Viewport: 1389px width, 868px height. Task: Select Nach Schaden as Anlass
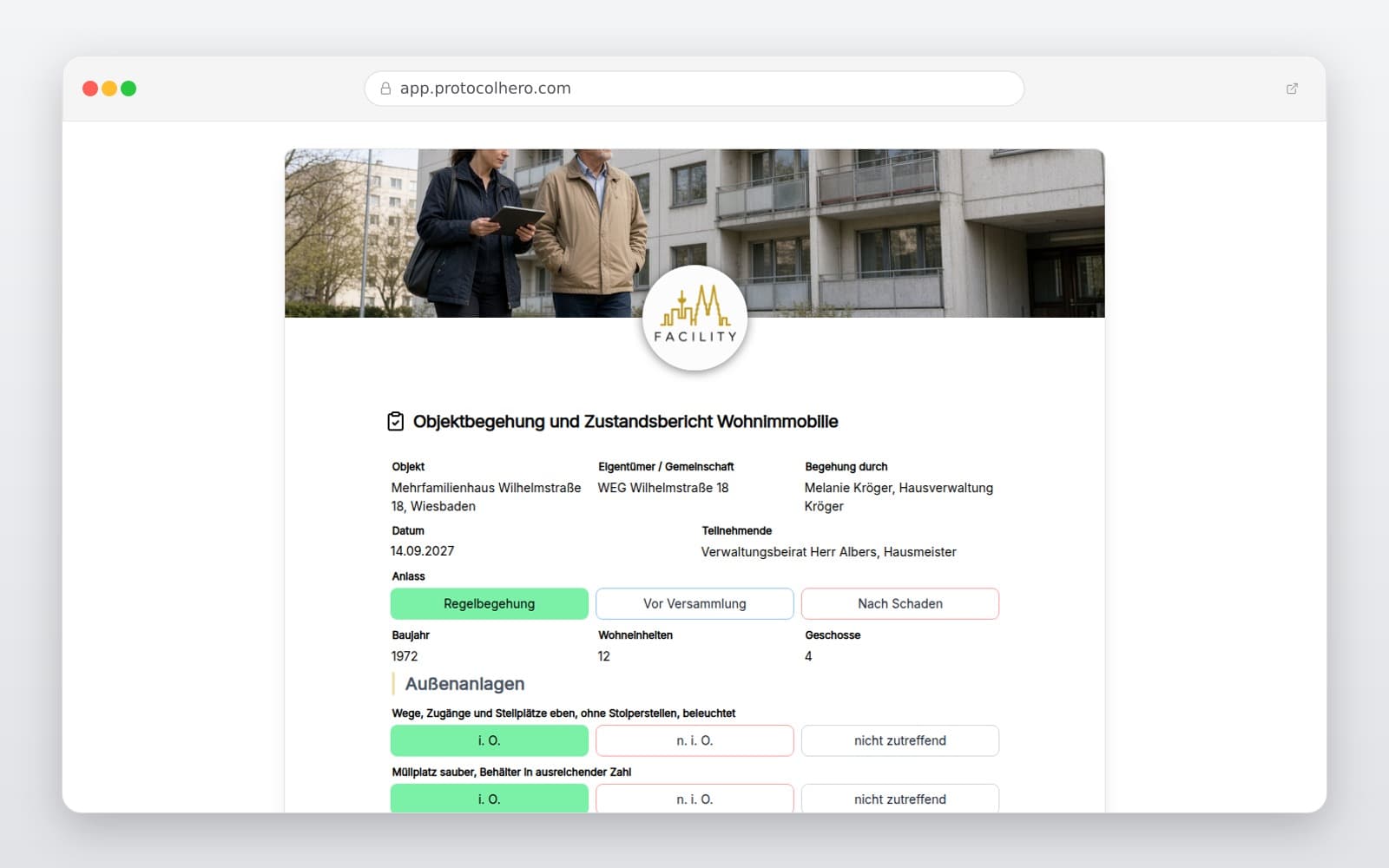click(x=900, y=604)
